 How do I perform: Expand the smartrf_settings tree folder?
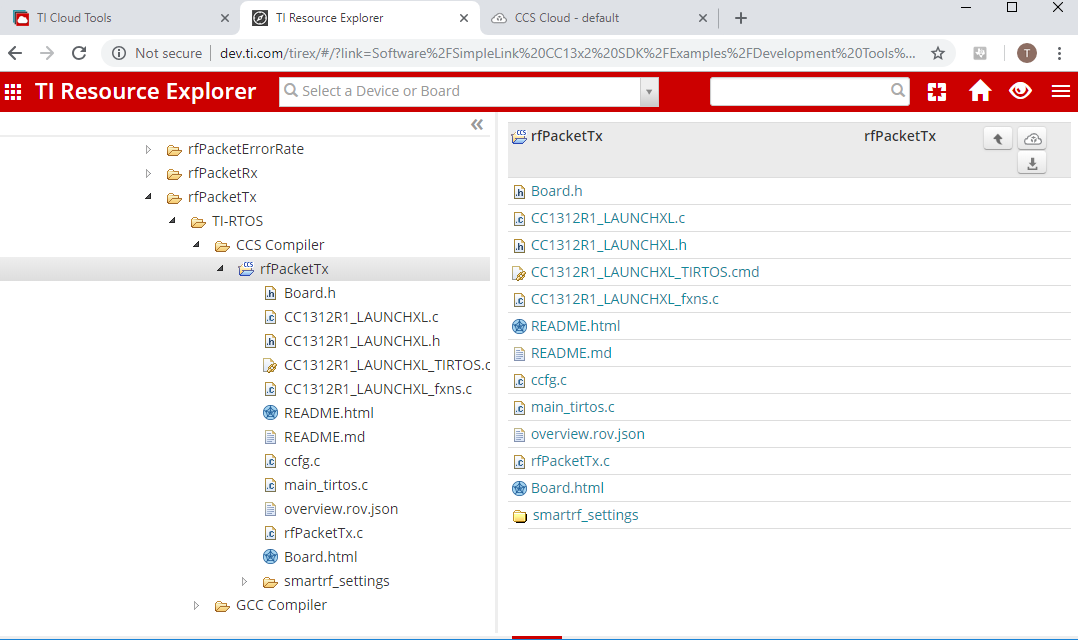244,582
